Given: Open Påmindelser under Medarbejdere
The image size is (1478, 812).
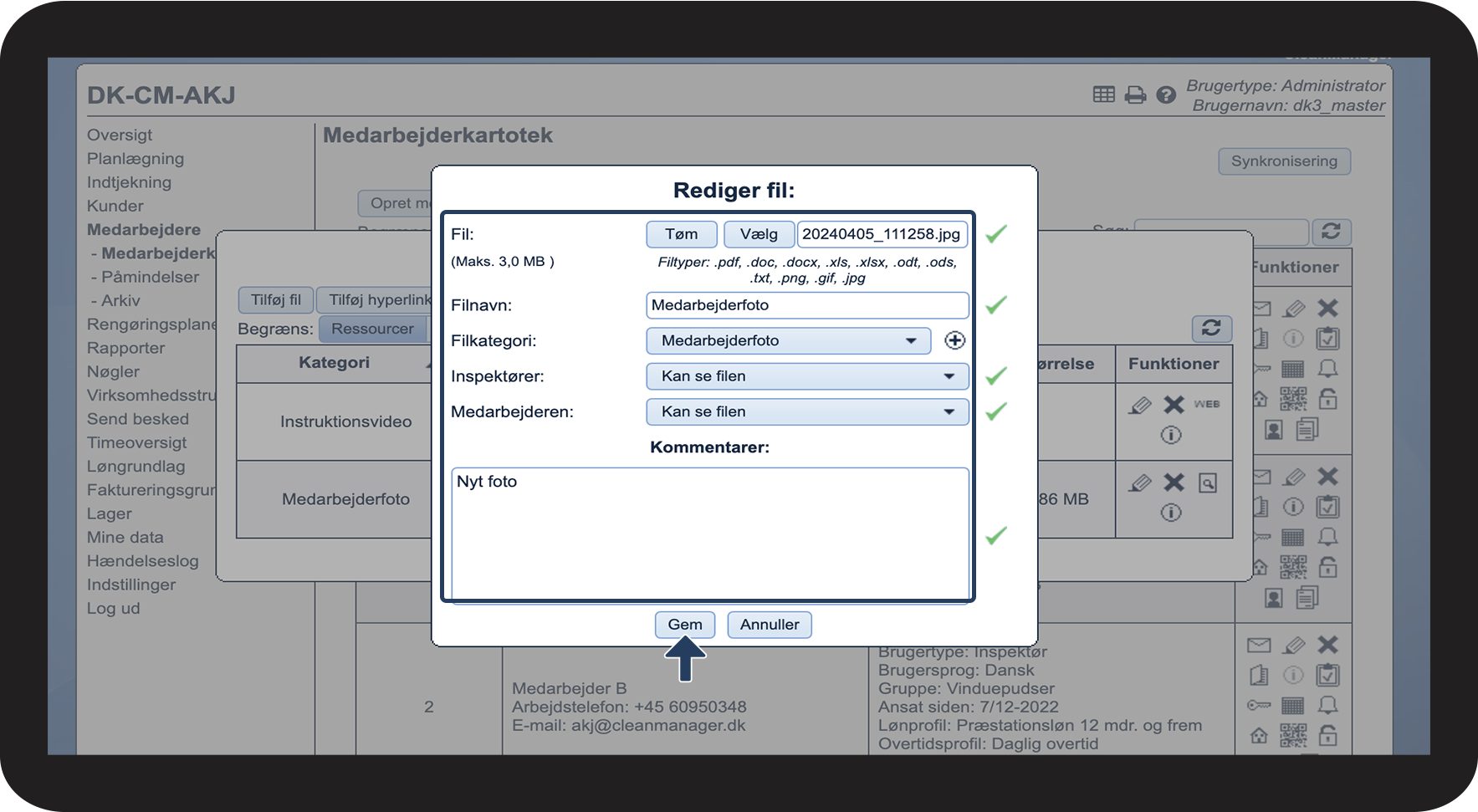Looking at the screenshot, I should pos(151,277).
